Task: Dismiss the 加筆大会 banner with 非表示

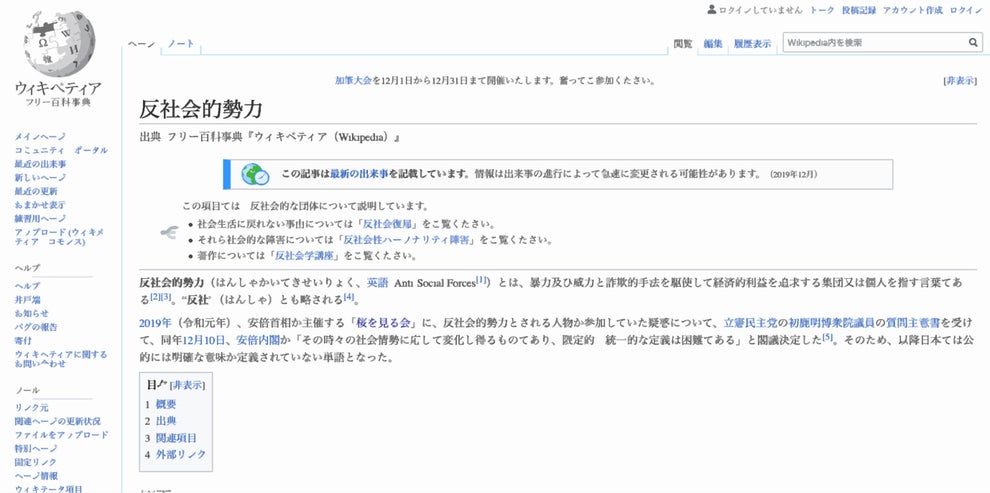Action: [959, 81]
